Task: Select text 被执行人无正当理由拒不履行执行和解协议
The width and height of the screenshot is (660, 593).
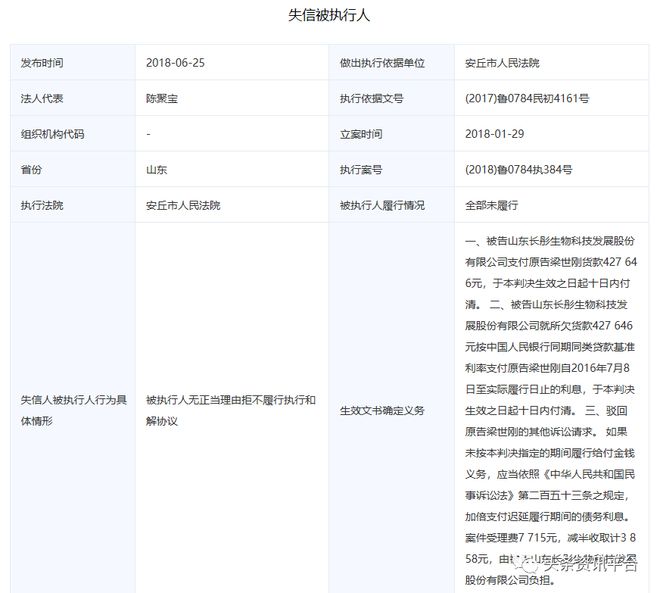Action: coord(231,410)
